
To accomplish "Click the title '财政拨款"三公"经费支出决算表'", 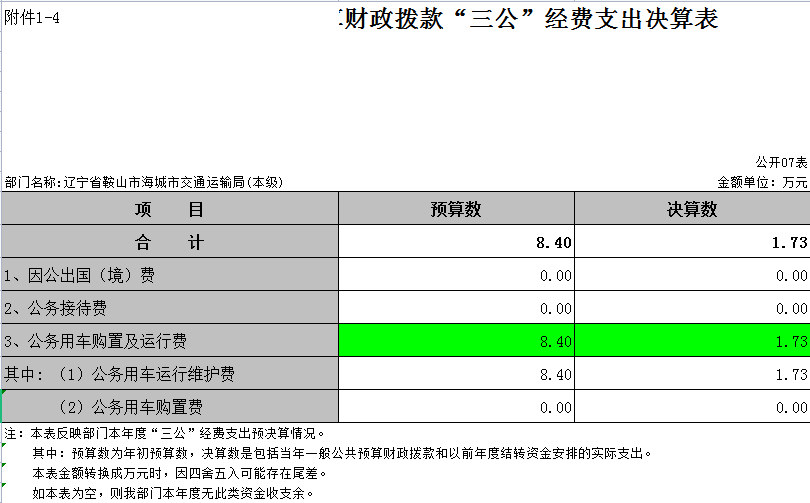I will pyautogui.click(x=529, y=19).
